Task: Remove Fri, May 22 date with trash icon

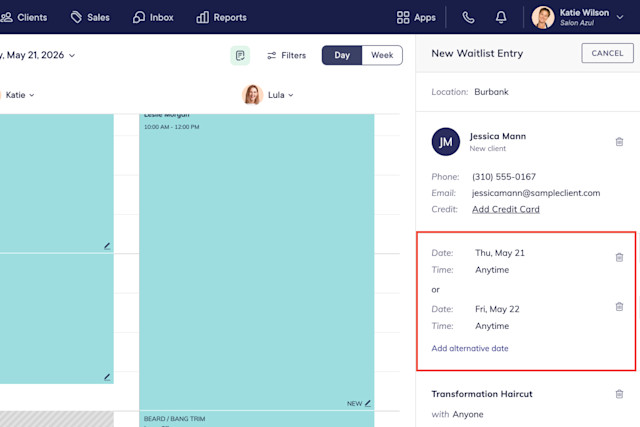Action: (x=619, y=307)
